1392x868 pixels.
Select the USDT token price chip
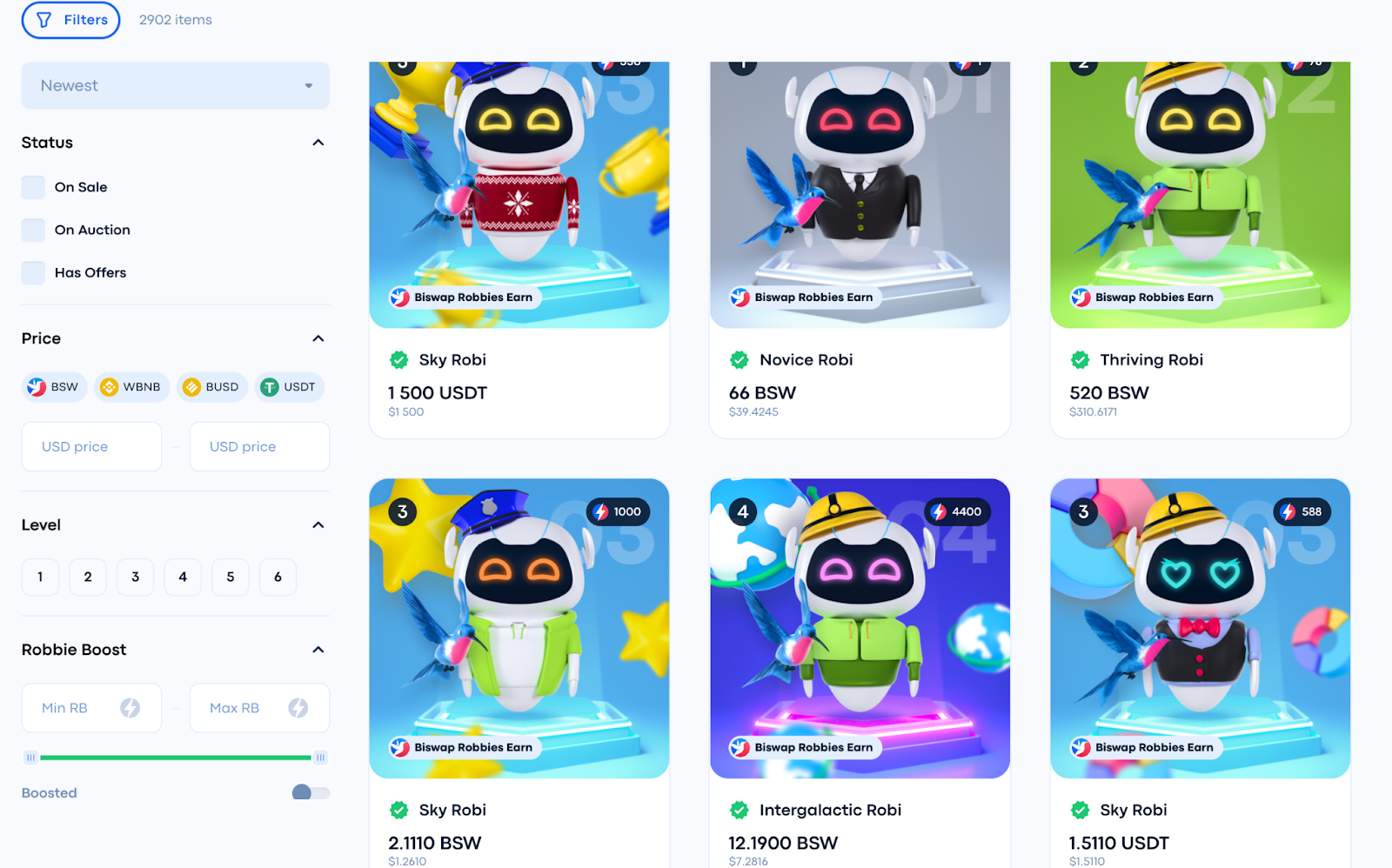[x=289, y=387]
